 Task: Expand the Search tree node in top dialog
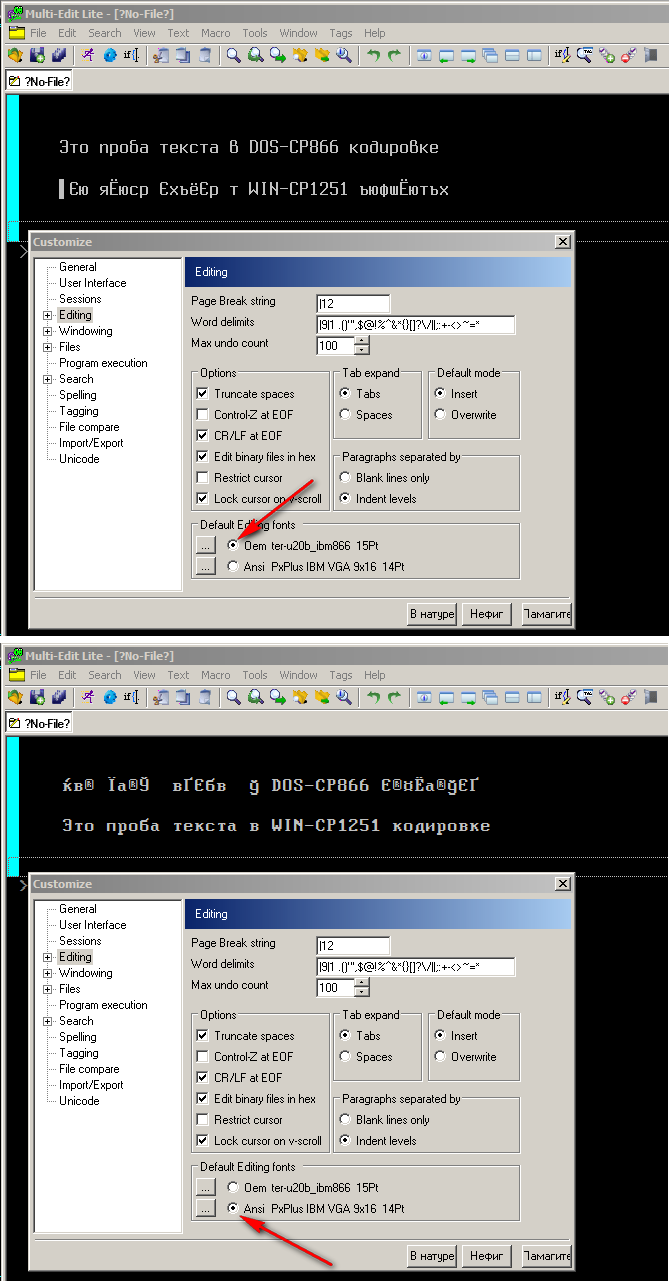[x=47, y=379]
